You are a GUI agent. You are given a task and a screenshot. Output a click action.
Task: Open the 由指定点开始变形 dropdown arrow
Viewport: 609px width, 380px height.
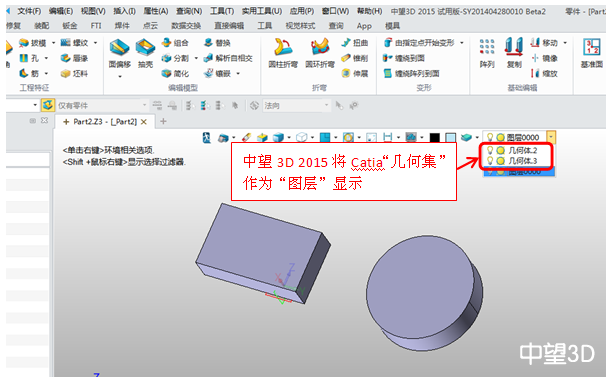pyautogui.click(x=461, y=43)
